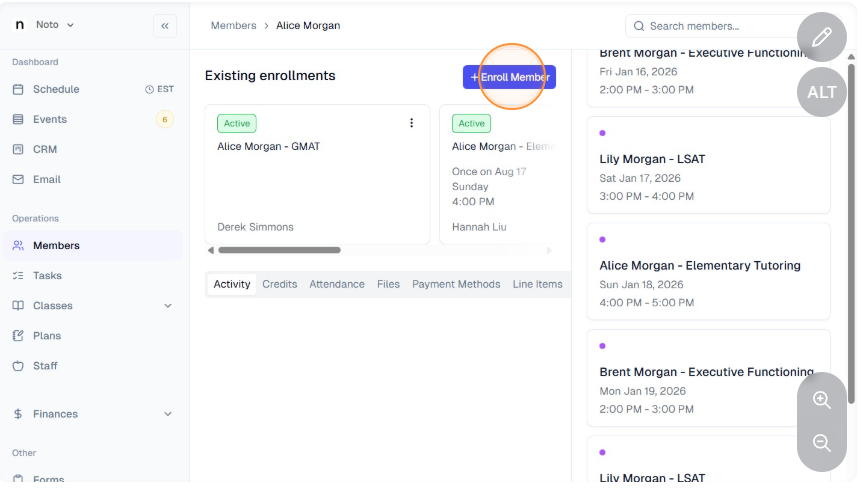The image size is (862, 491).
Task: Switch to the Line Items tab
Action: pos(538,284)
